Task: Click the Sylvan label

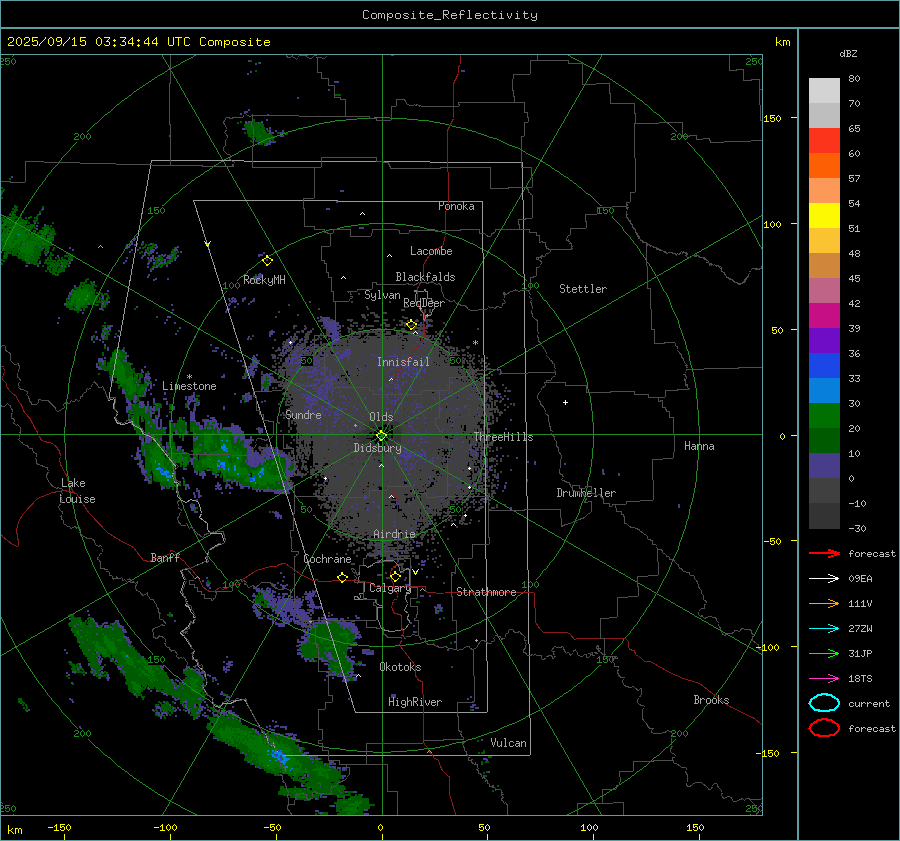Action: pyautogui.click(x=382, y=295)
